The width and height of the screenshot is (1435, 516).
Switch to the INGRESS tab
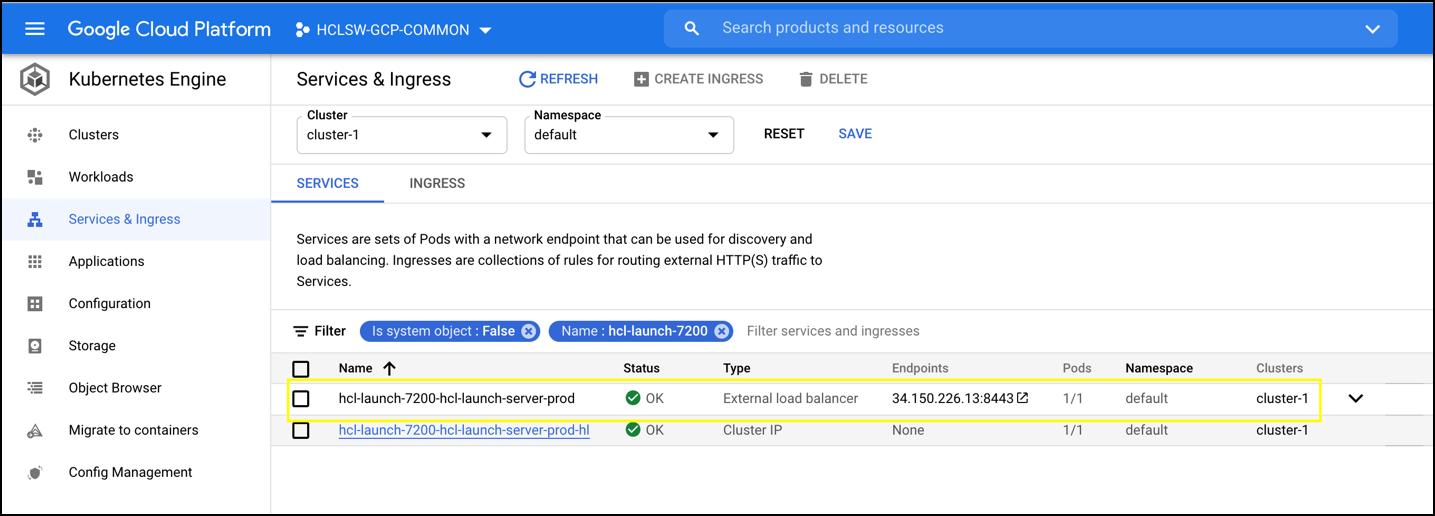click(437, 183)
